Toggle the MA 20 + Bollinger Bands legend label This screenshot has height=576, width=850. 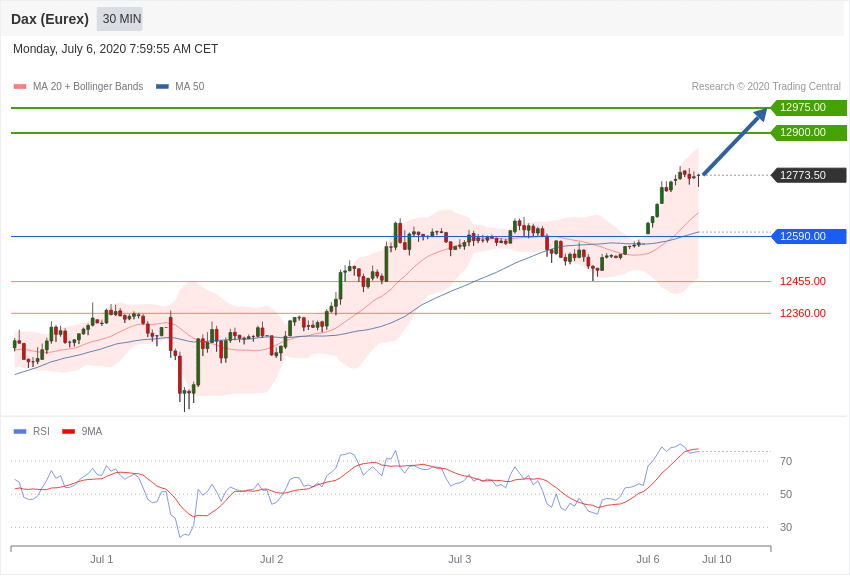coord(88,87)
